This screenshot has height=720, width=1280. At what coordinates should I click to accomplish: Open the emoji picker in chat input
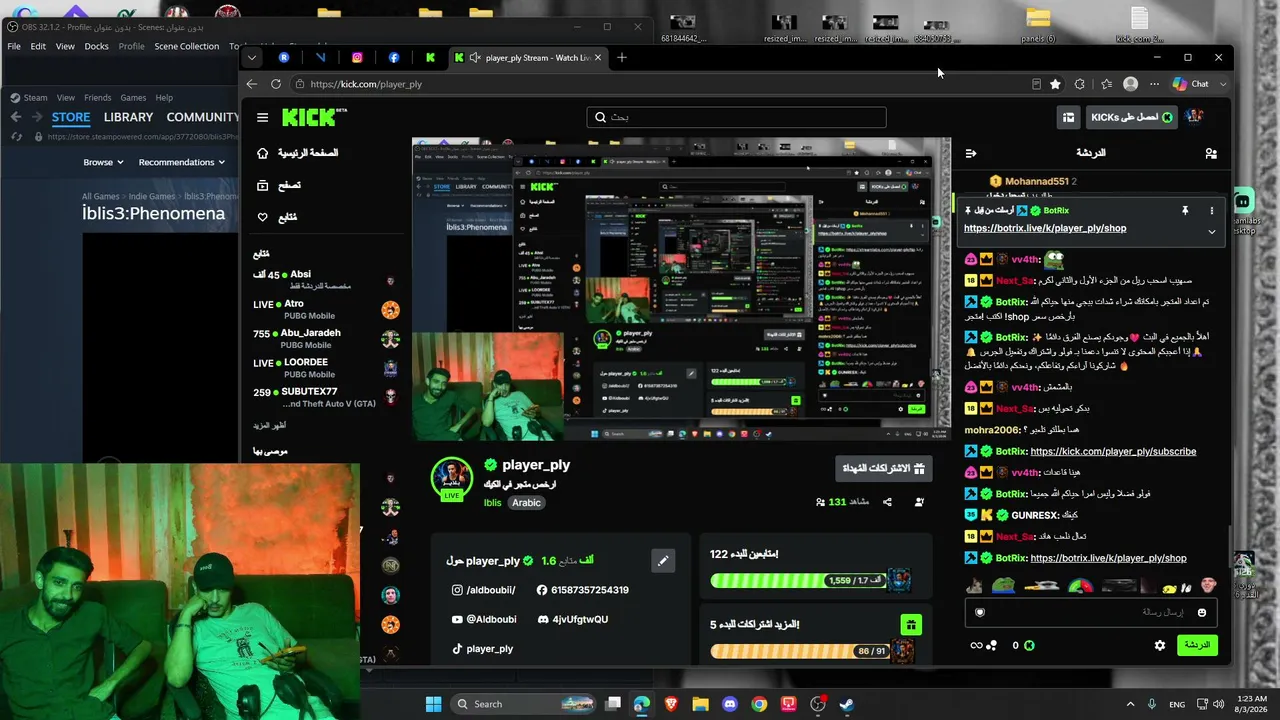pos(1202,612)
